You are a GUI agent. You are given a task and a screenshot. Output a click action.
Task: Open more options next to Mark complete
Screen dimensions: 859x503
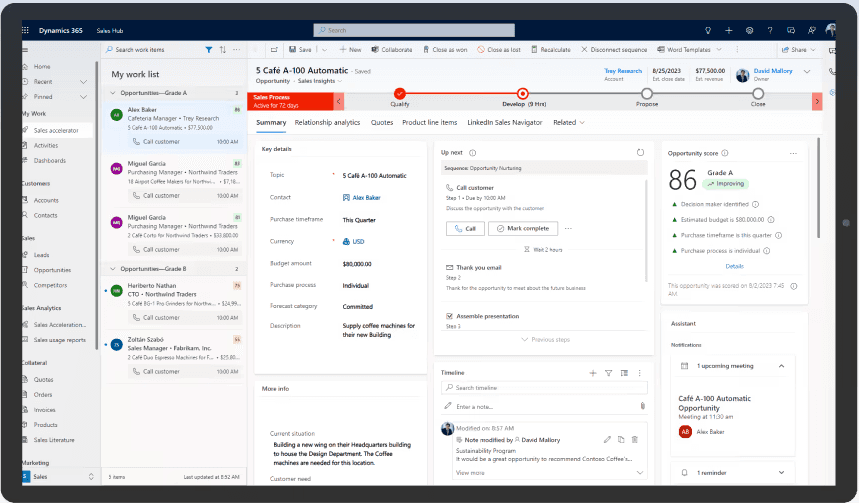pyautogui.click(x=568, y=228)
